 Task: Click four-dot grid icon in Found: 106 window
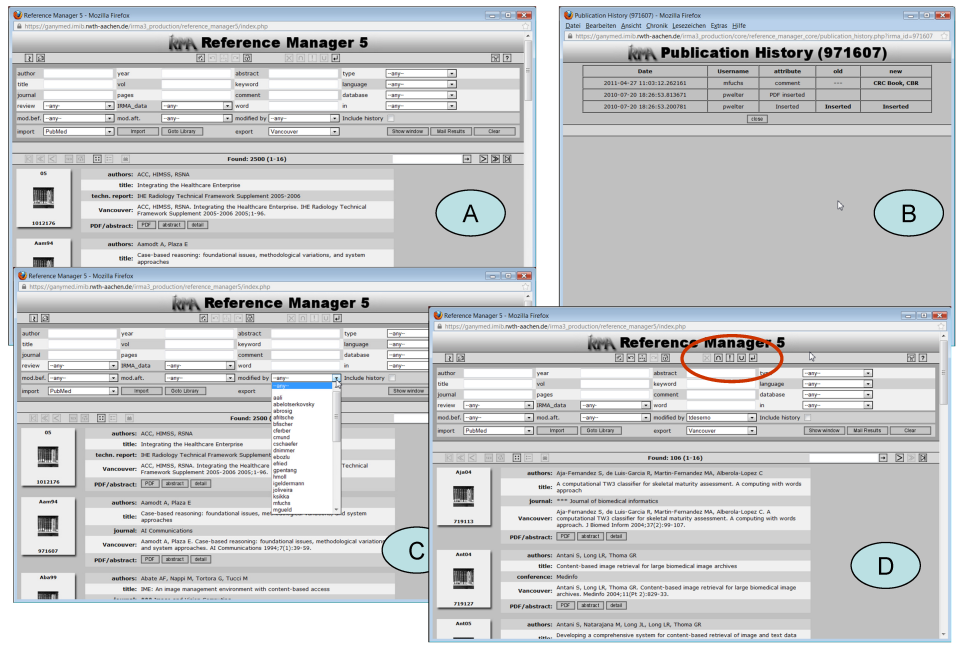[517, 457]
